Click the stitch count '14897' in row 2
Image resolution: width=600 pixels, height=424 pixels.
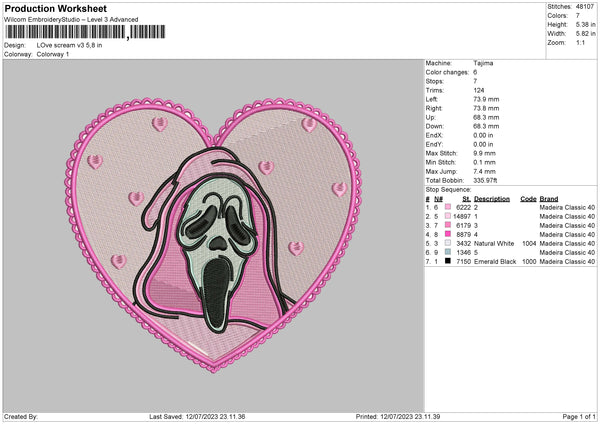[462, 216]
